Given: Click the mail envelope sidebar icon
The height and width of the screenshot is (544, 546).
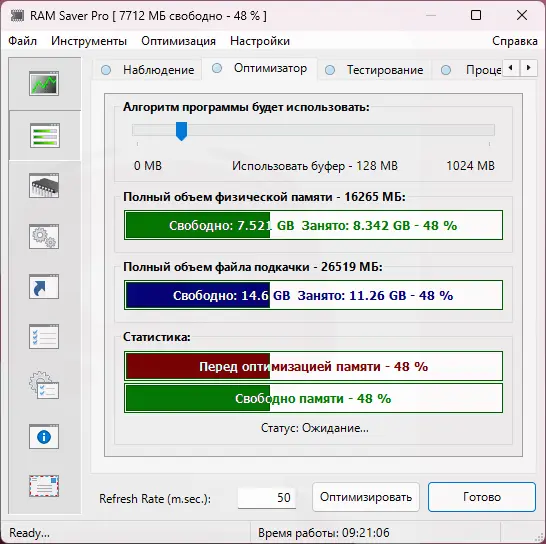Looking at the screenshot, I should pos(44,486).
